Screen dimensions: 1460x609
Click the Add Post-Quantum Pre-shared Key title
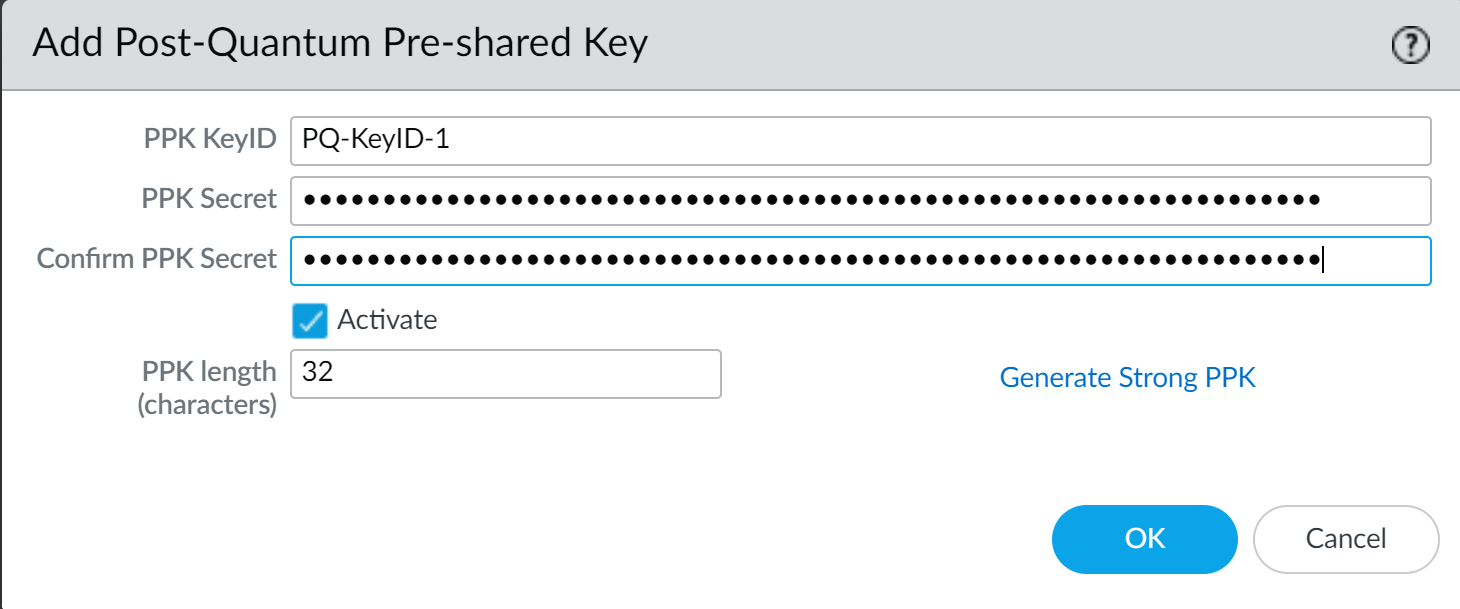click(x=340, y=44)
